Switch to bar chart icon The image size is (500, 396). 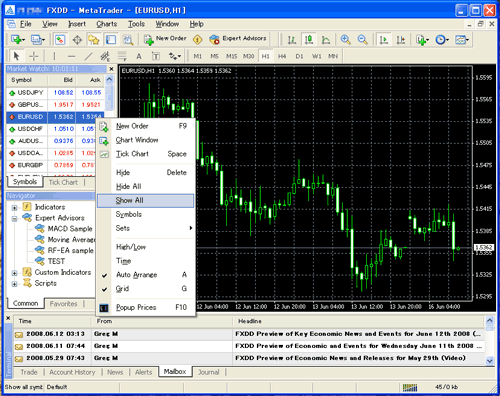pyautogui.click(x=292, y=40)
